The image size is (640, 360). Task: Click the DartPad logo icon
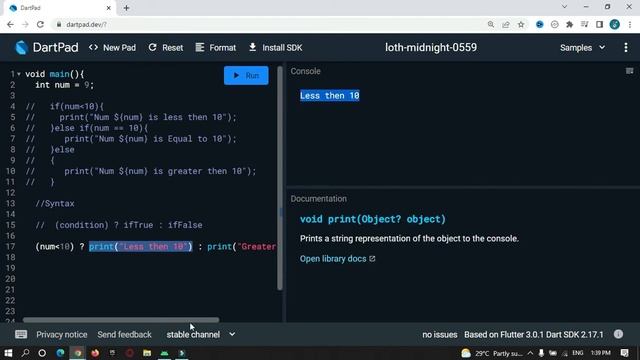pyautogui.click(x=21, y=48)
